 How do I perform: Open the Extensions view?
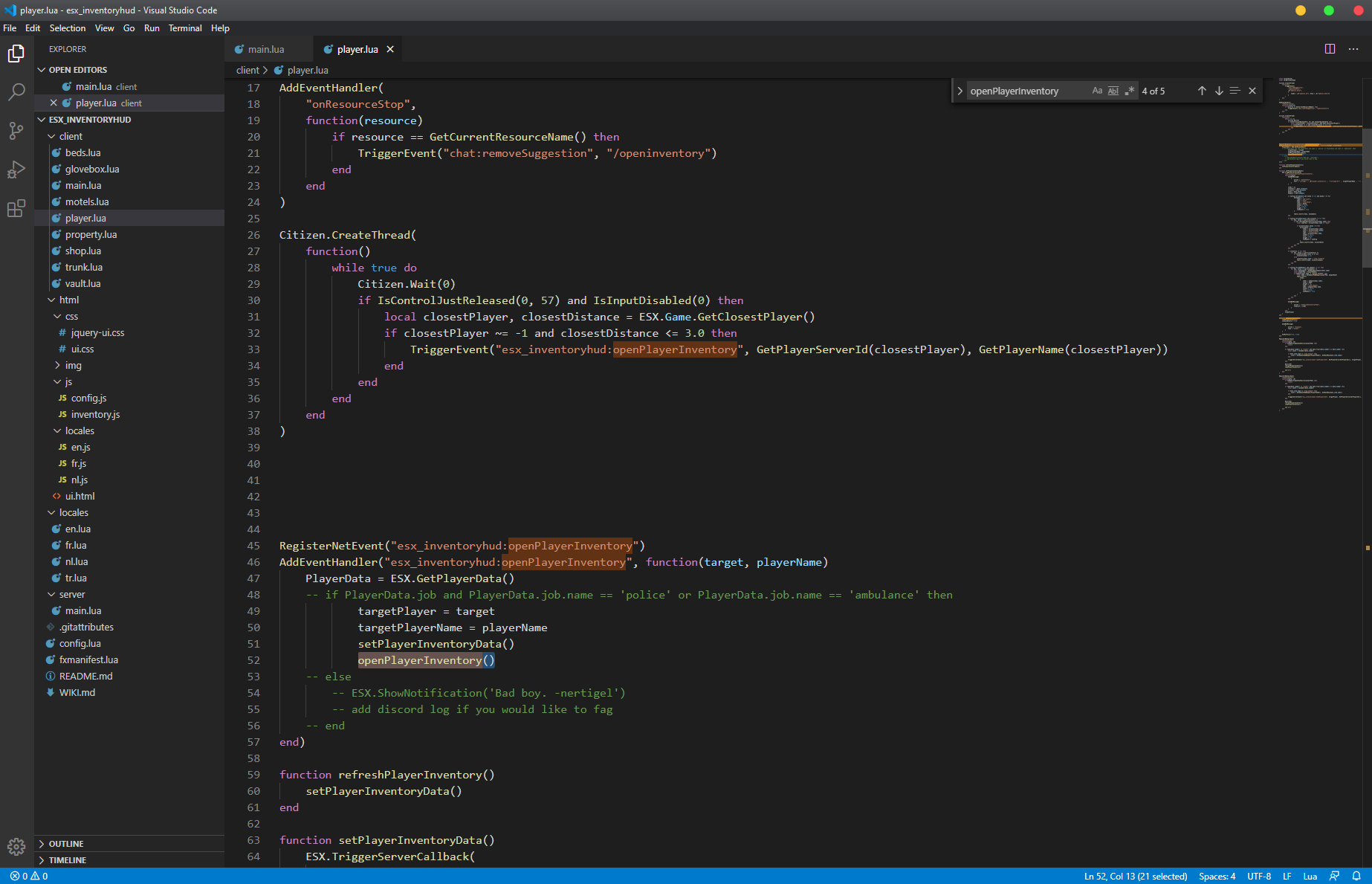pyautogui.click(x=16, y=209)
